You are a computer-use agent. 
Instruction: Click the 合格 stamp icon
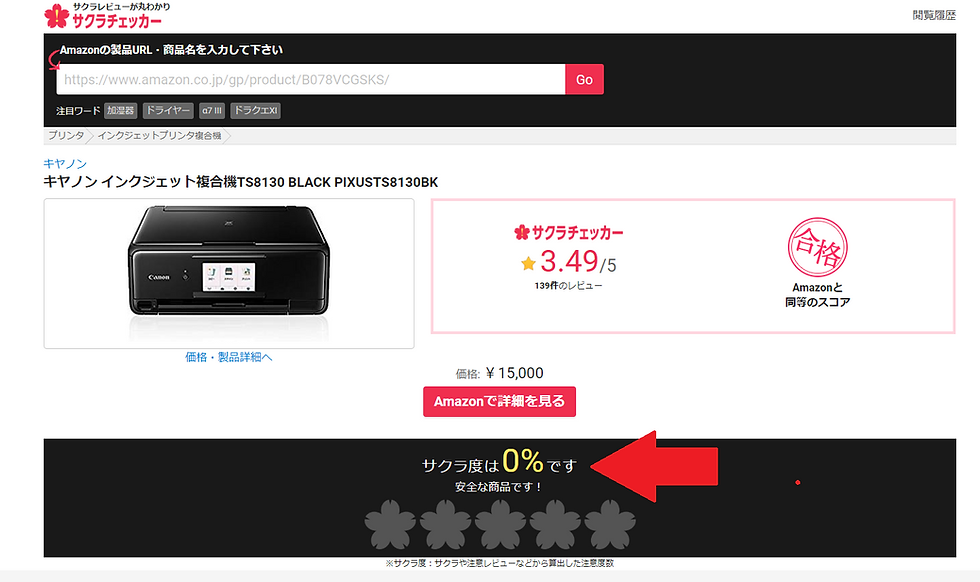(818, 248)
